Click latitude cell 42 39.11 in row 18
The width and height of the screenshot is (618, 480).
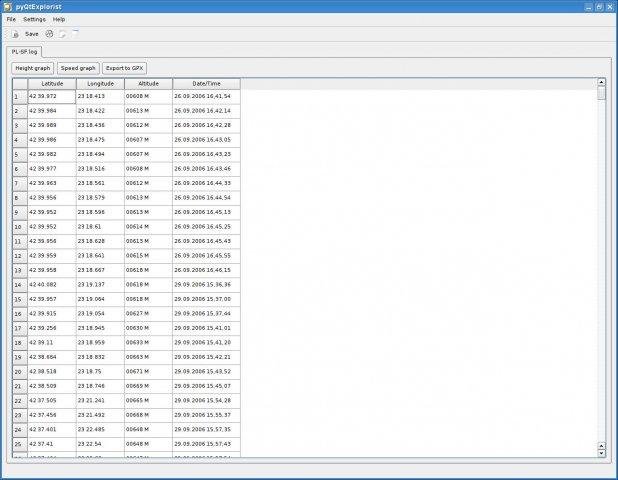(x=52, y=343)
